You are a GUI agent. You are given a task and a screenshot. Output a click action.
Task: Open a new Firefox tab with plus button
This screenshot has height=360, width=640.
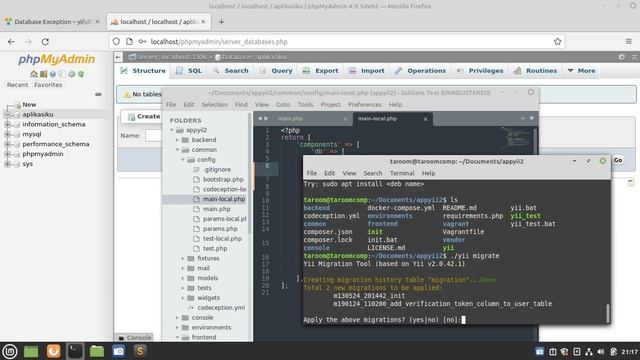click(221, 22)
